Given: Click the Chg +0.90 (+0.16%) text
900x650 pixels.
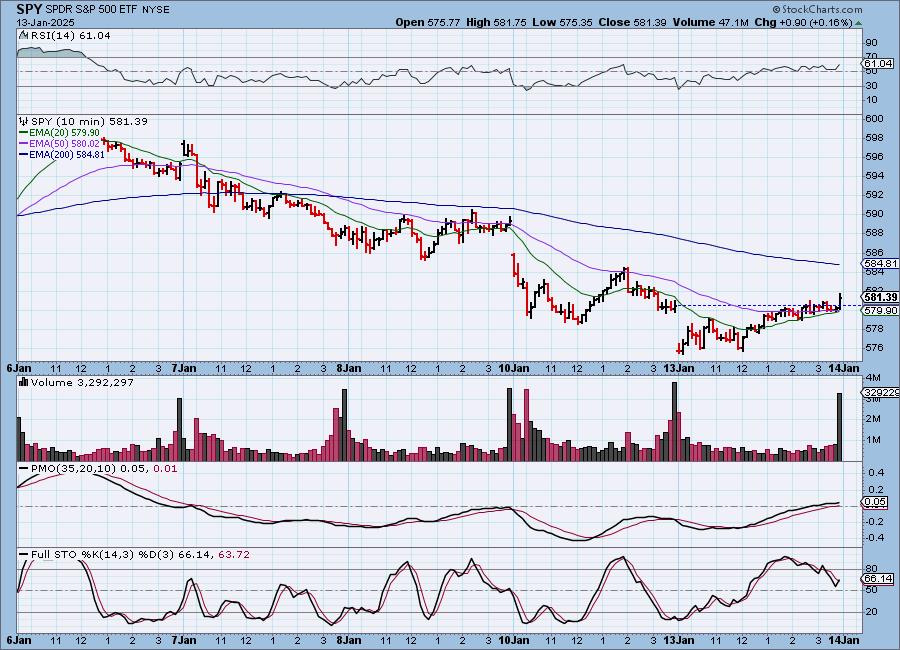Looking at the screenshot, I should 804,22.
